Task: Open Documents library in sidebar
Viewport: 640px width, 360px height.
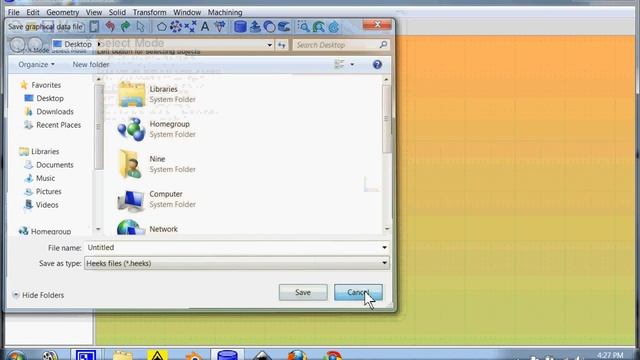Action: click(x=55, y=165)
